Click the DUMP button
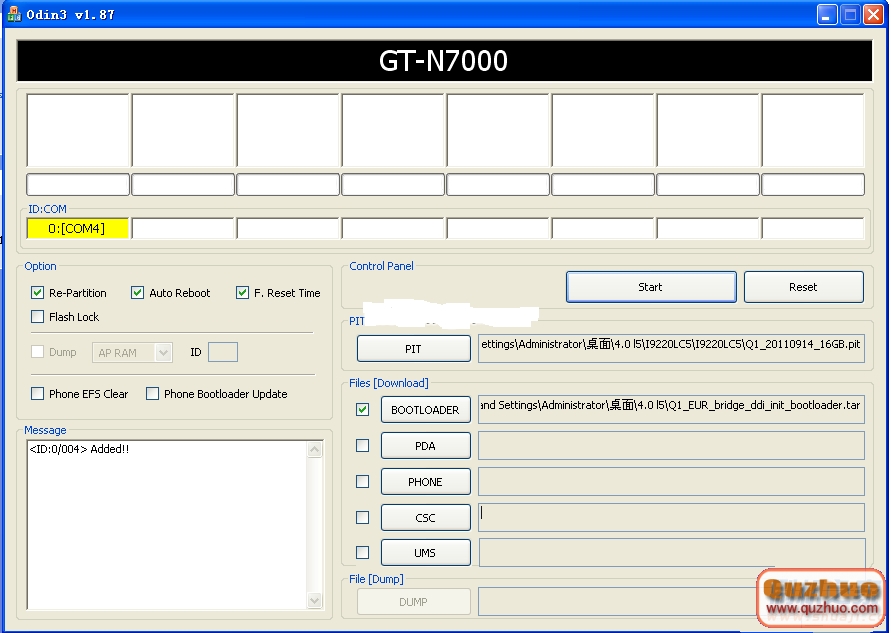 (x=414, y=602)
